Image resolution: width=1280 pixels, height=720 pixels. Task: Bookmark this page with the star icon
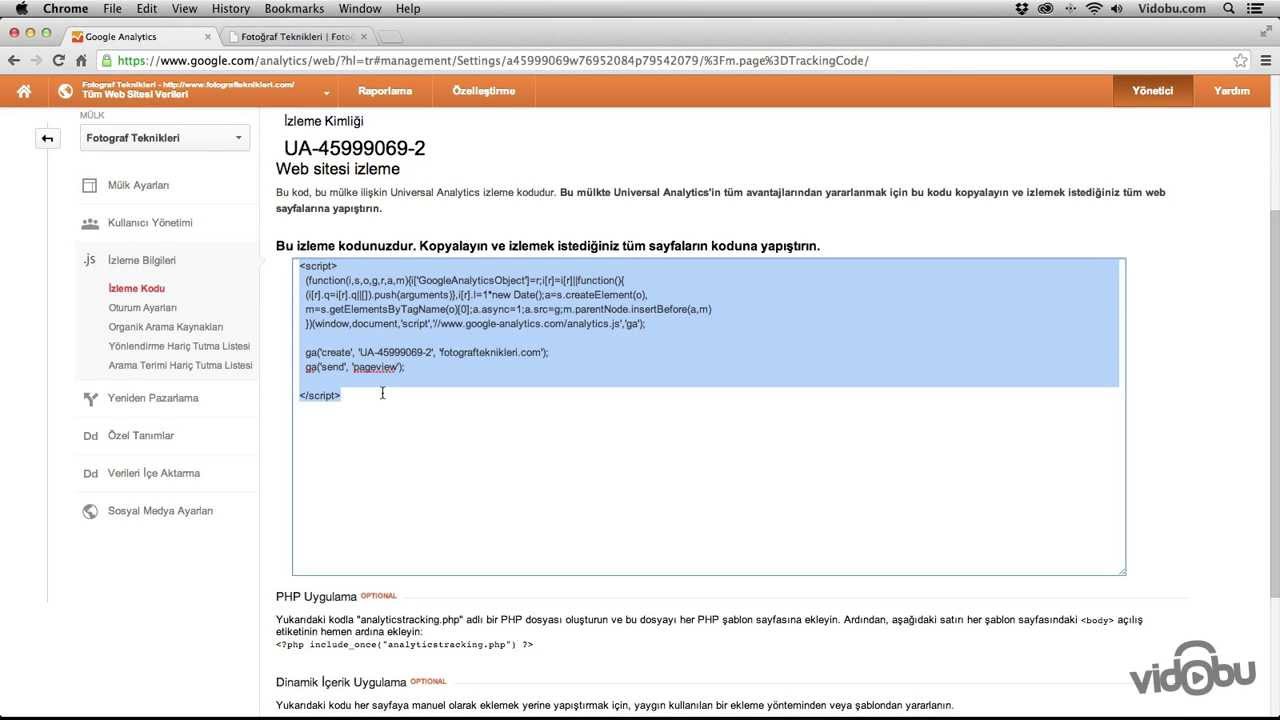tap(1241, 60)
